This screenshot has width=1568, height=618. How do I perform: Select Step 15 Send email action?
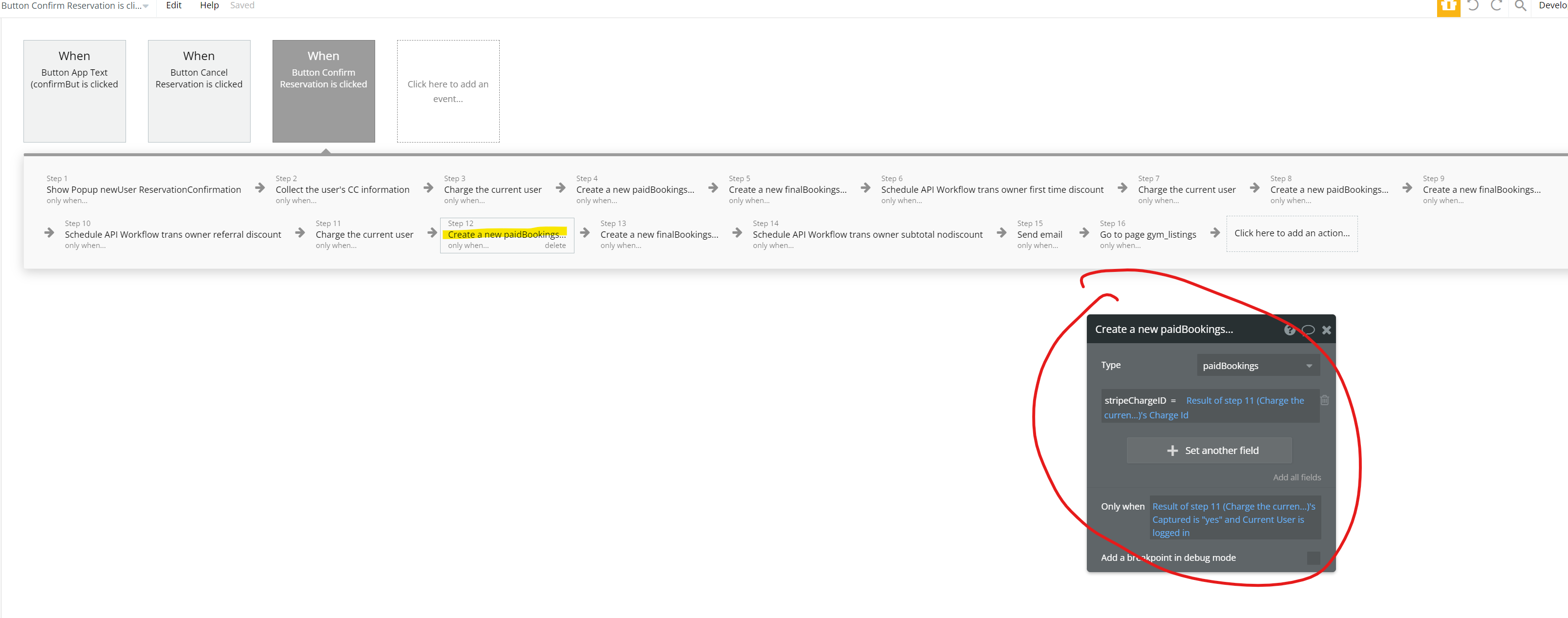(1039, 234)
